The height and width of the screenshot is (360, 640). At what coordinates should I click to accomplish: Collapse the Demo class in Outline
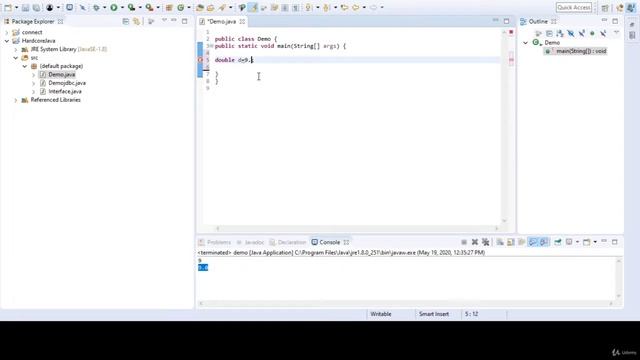(x=526, y=42)
